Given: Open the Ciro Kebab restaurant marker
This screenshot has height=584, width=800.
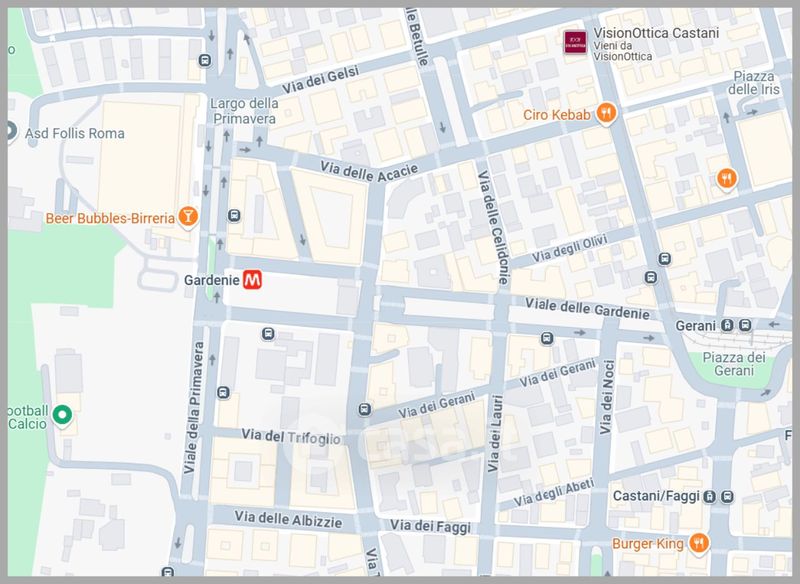Looking at the screenshot, I should pyautogui.click(x=606, y=113).
